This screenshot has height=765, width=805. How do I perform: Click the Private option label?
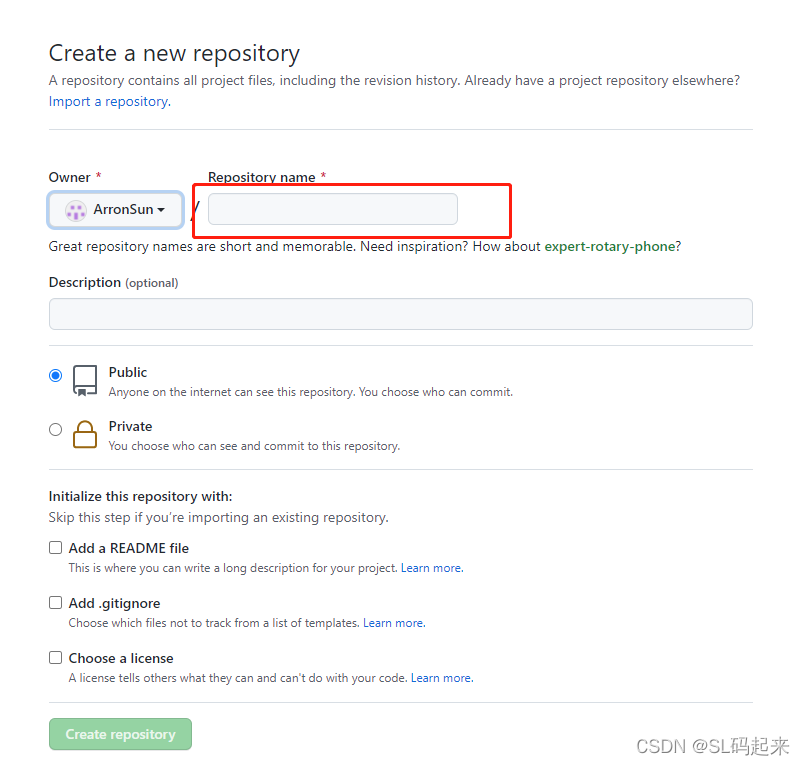coord(131,426)
